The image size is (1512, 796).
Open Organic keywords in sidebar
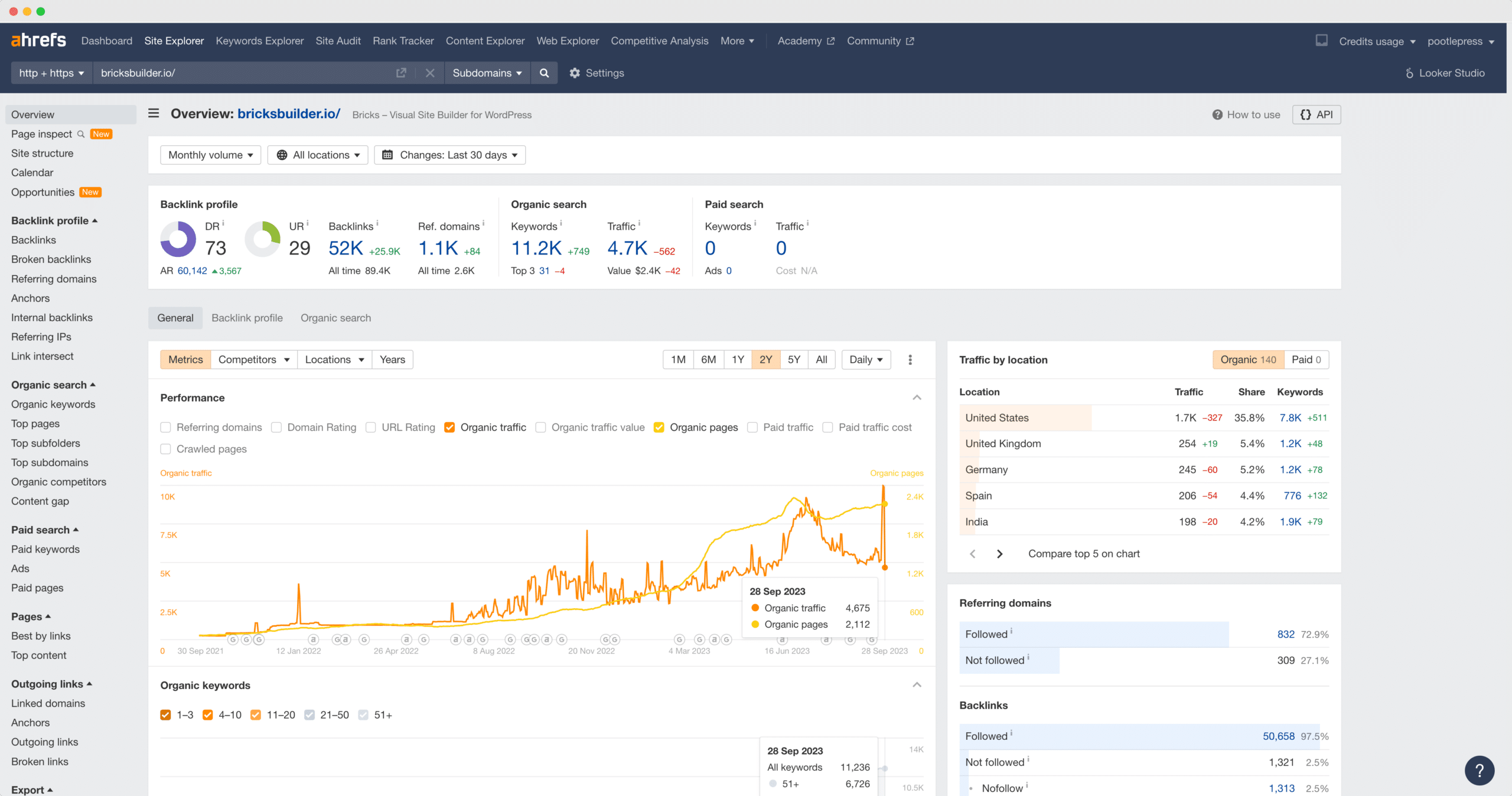tap(53, 404)
